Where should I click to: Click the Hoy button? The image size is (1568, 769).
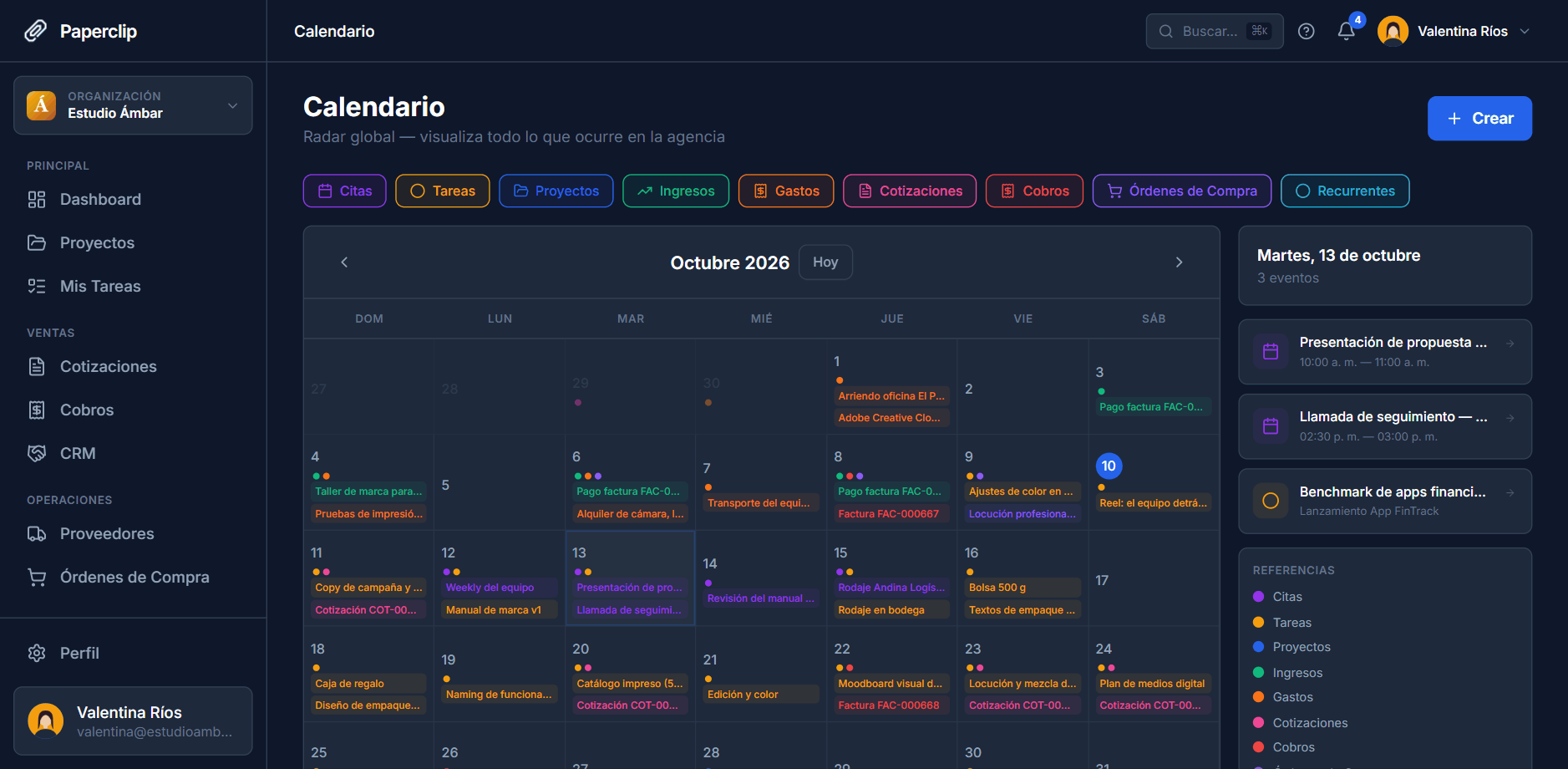(825, 262)
